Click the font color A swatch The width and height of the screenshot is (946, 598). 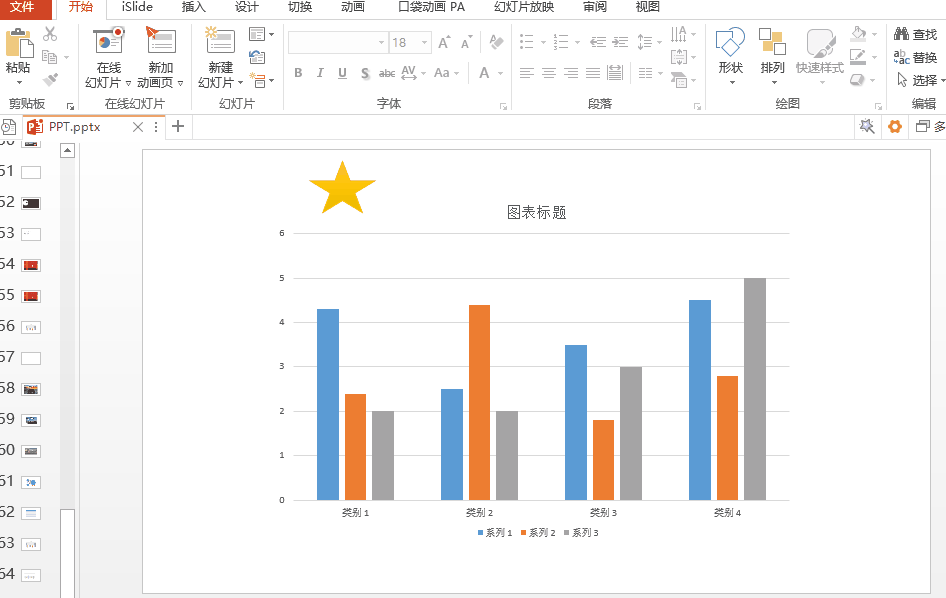(484, 73)
